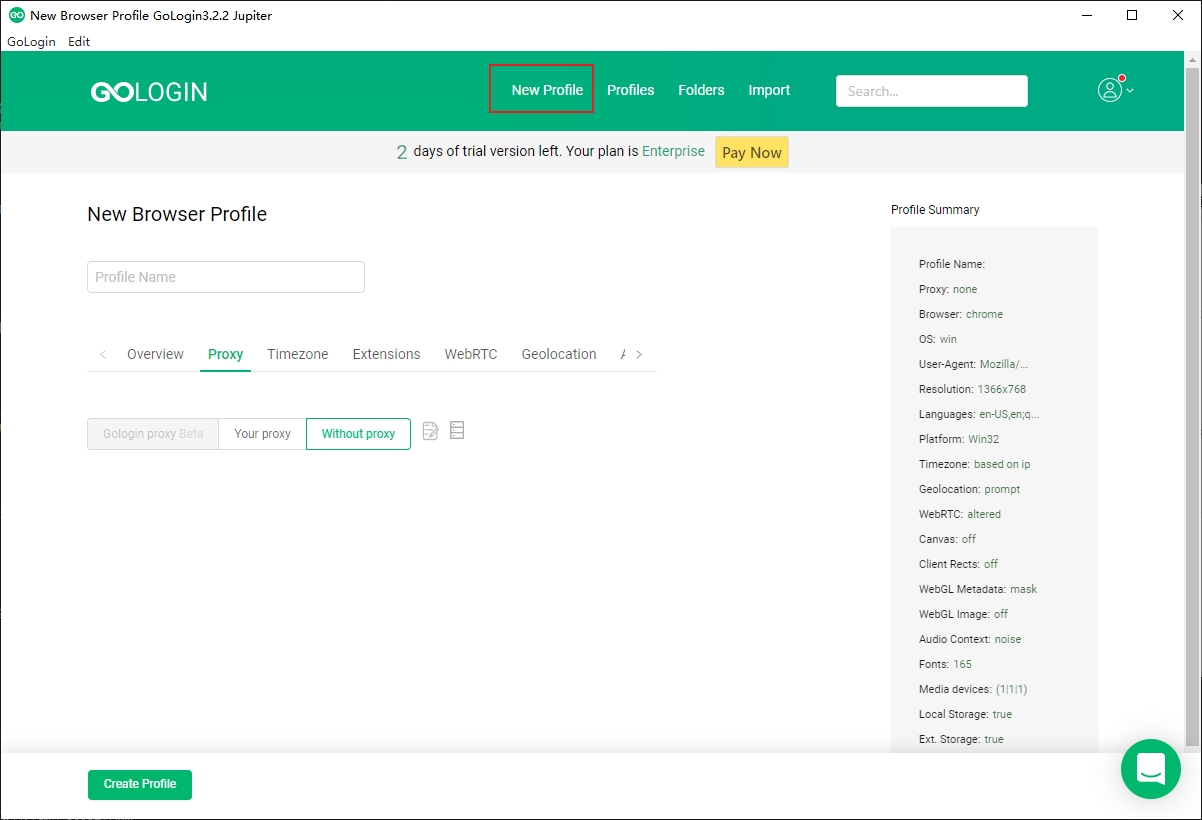Open the user account avatar icon

1109,90
